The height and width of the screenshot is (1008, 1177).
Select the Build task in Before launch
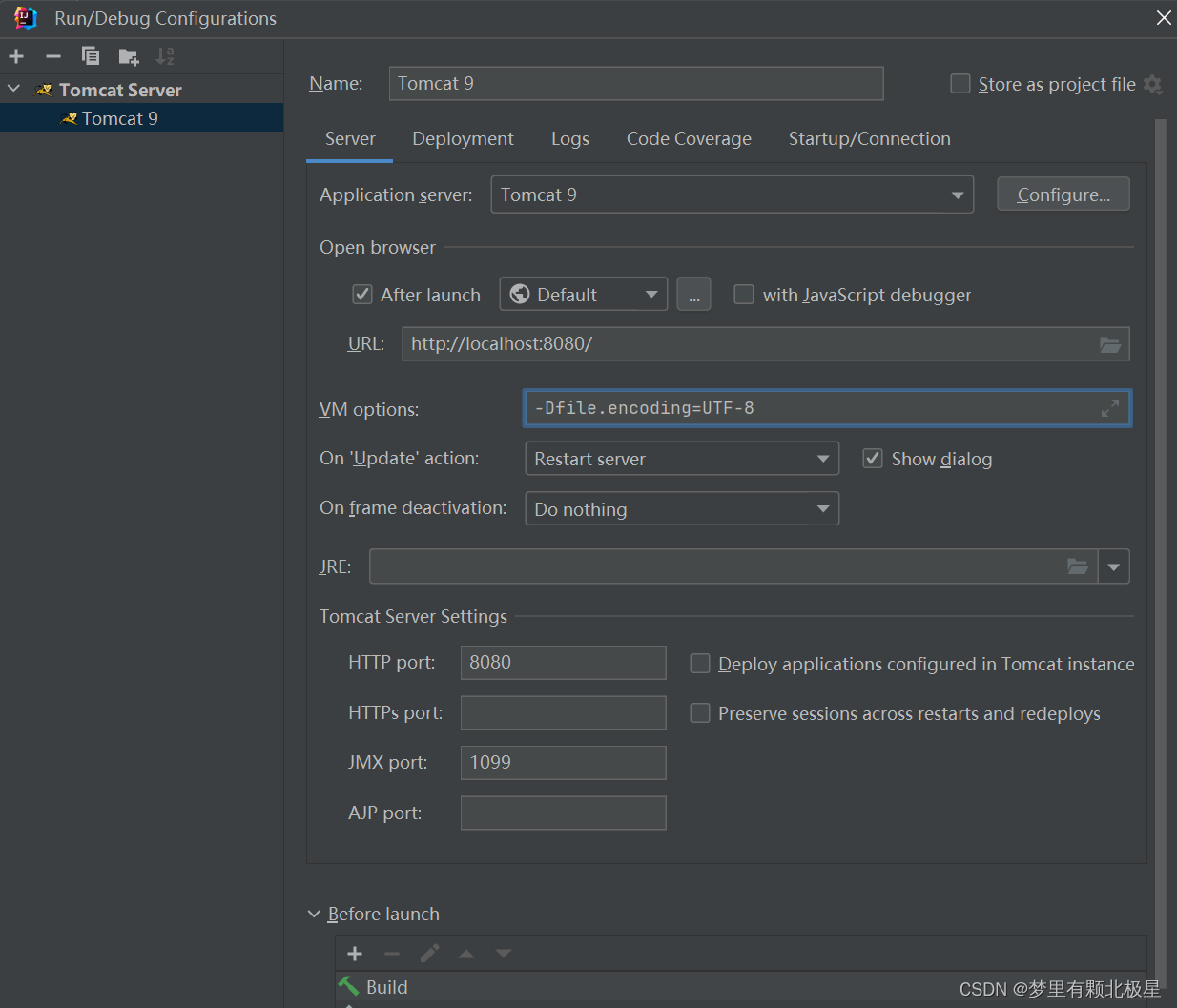740,987
